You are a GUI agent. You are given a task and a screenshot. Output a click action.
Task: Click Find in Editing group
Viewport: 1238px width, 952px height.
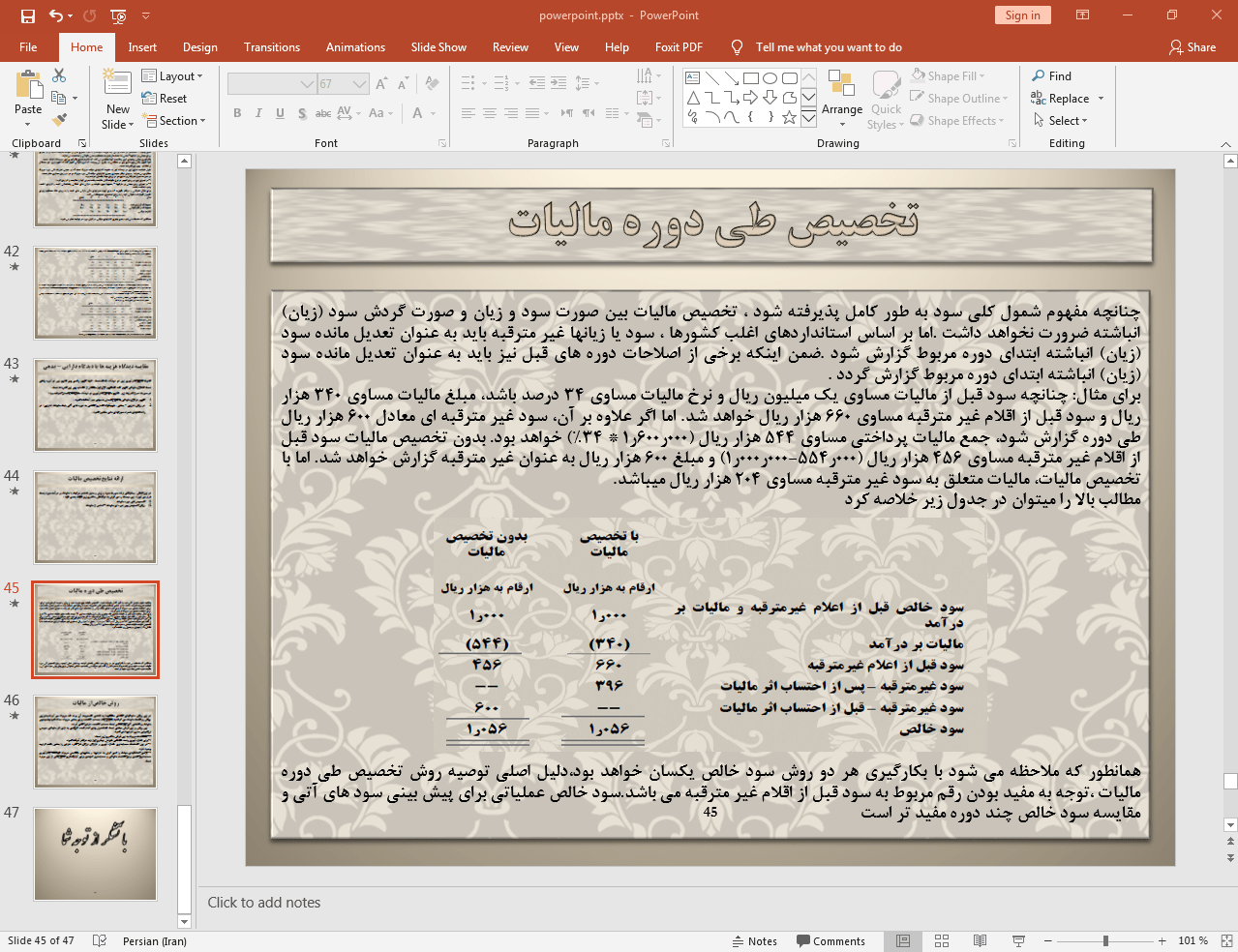click(1051, 76)
